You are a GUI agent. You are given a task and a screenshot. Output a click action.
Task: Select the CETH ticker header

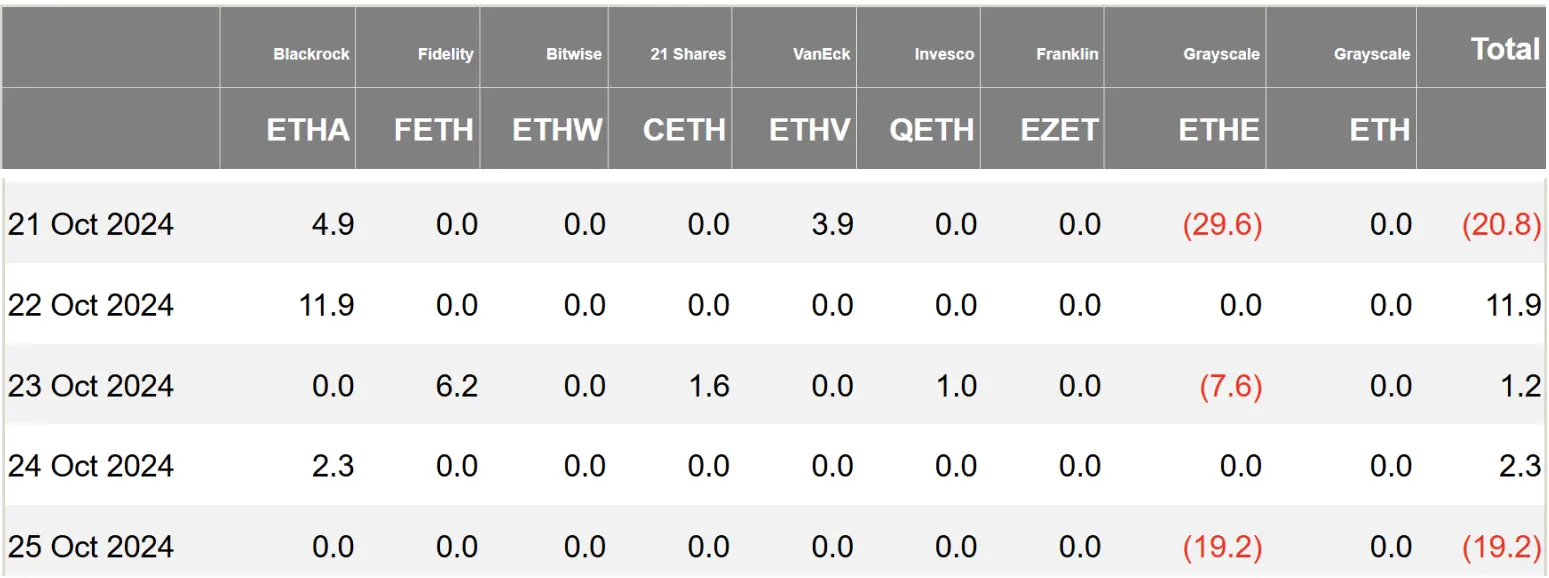[684, 130]
